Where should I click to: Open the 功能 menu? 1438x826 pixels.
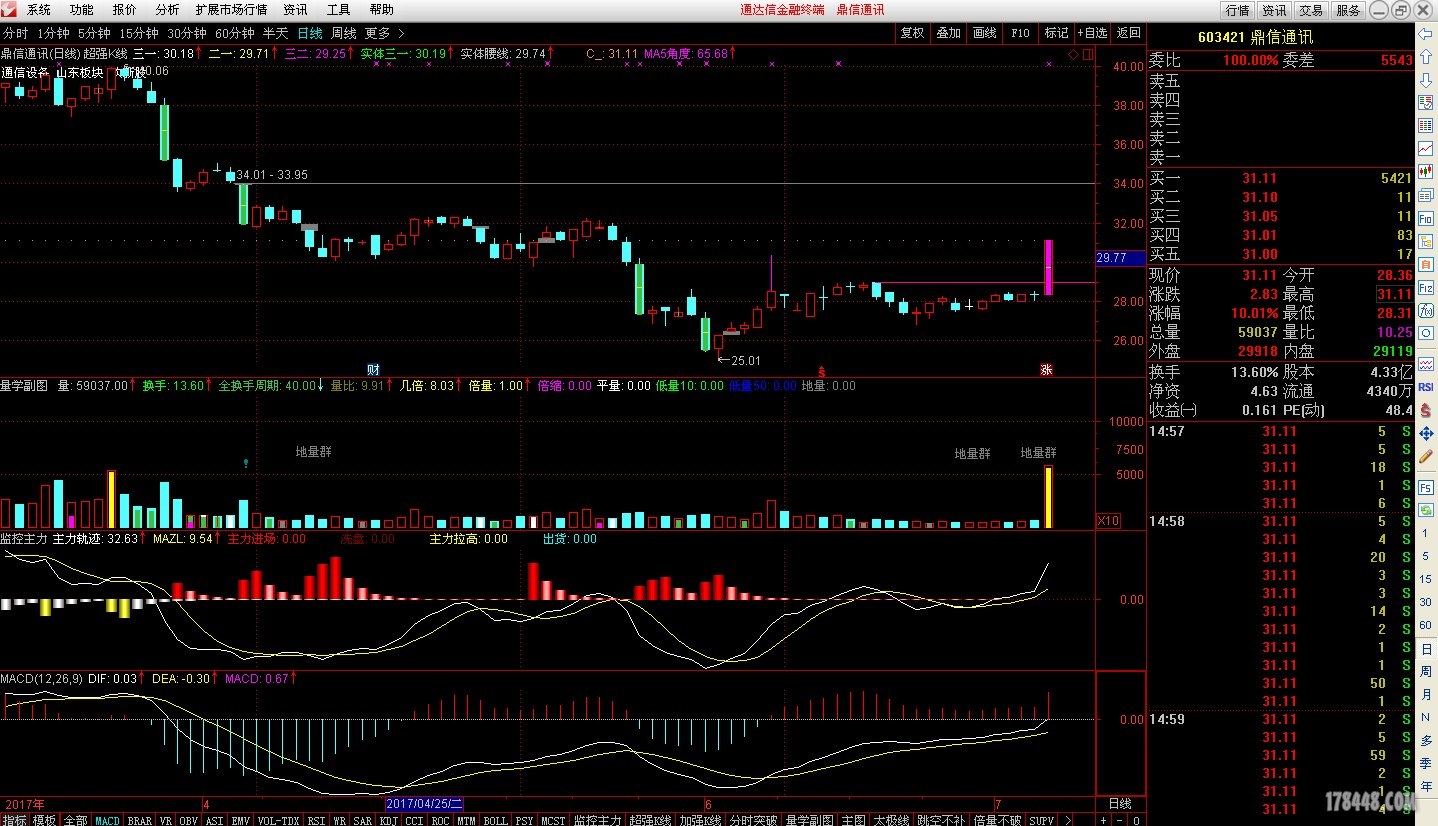pyautogui.click(x=82, y=10)
